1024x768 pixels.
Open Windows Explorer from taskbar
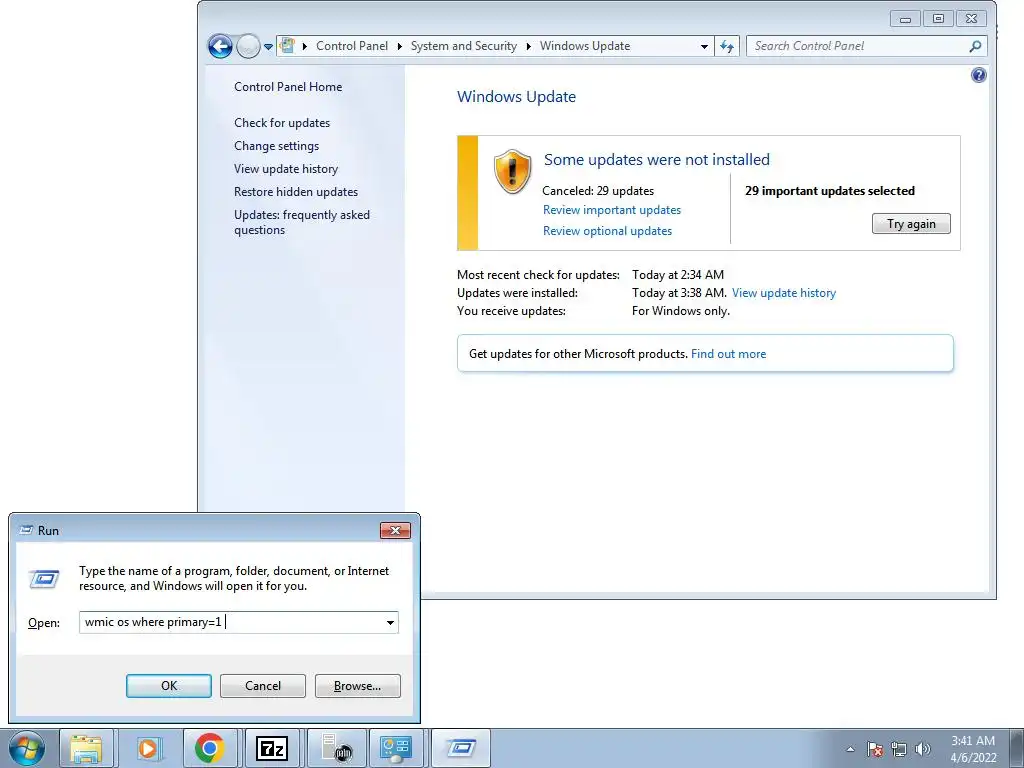point(86,748)
